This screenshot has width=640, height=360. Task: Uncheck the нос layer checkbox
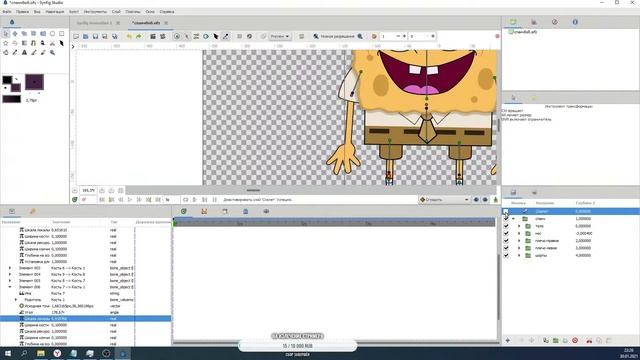[506, 233]
